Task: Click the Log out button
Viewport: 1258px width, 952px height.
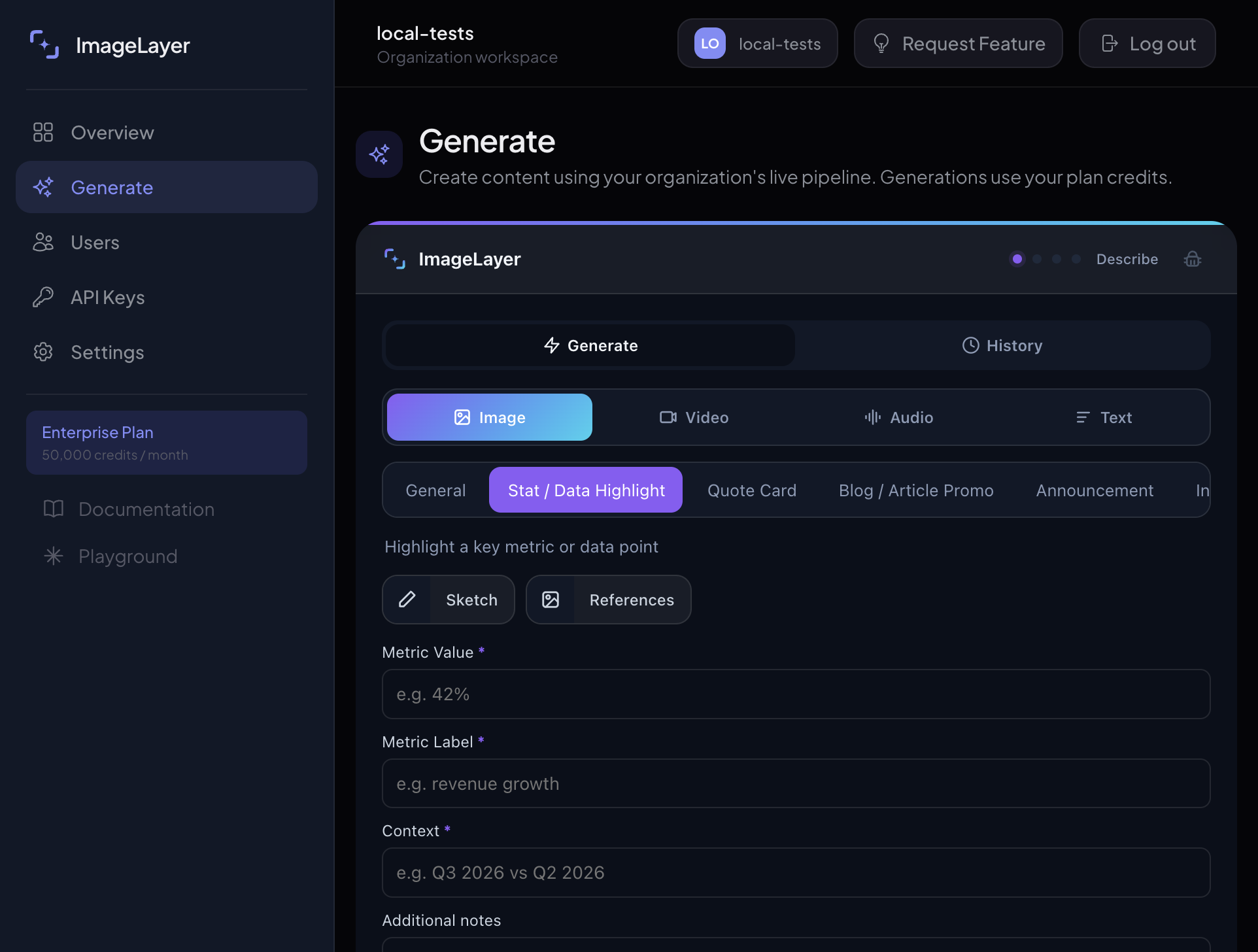Action: (1147, 43)
